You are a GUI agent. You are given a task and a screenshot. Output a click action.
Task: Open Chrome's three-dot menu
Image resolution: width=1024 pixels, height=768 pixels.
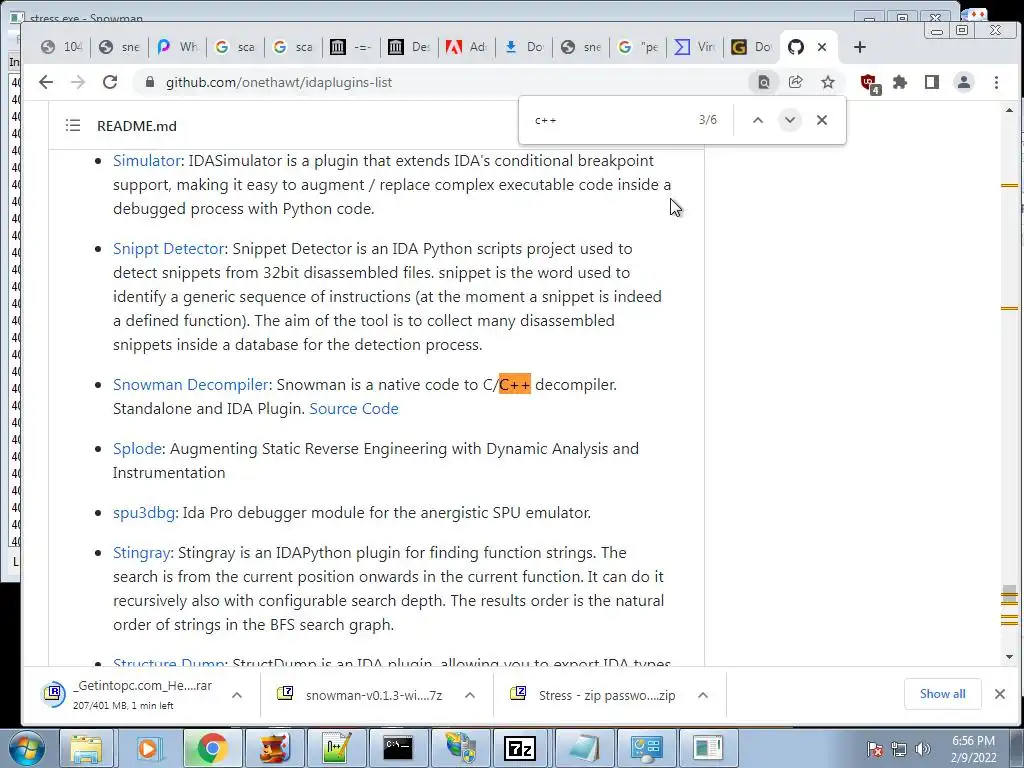pos(996,82)
